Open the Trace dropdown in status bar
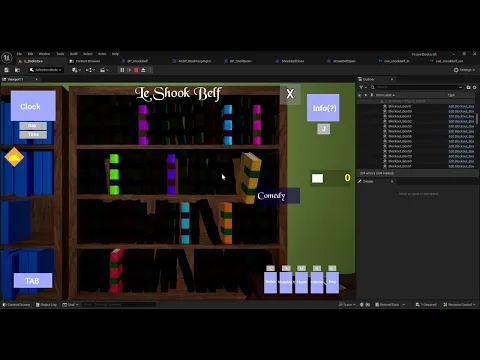The image size is (480, 360). click(347, 305)
